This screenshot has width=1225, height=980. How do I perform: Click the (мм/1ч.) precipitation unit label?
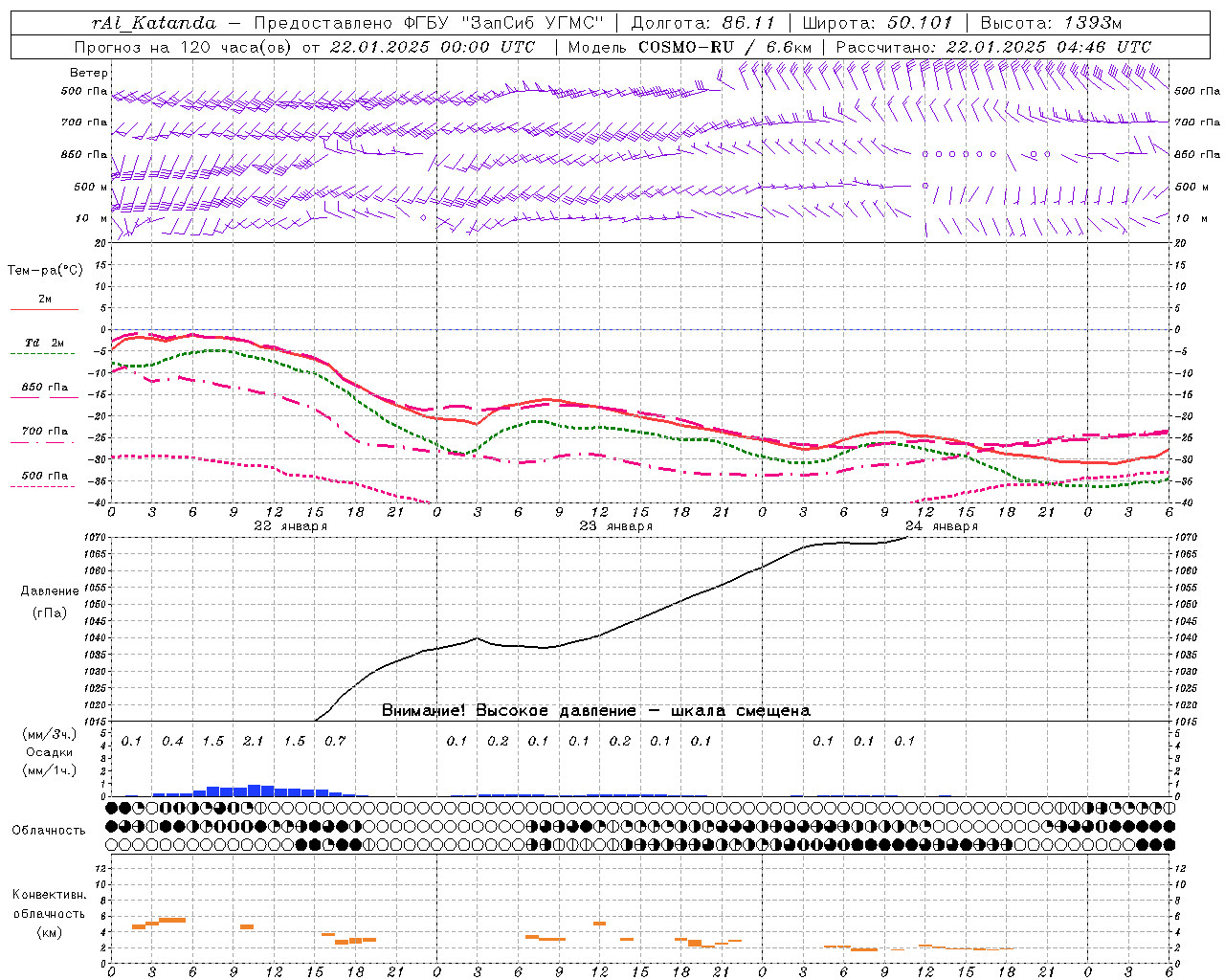click(x=49, y=770)
